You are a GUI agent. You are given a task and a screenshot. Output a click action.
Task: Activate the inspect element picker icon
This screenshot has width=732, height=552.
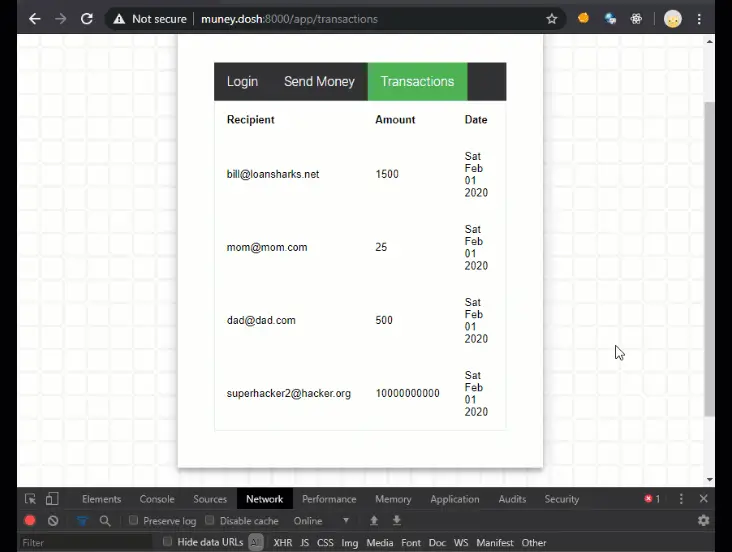[x=30, y=499]
